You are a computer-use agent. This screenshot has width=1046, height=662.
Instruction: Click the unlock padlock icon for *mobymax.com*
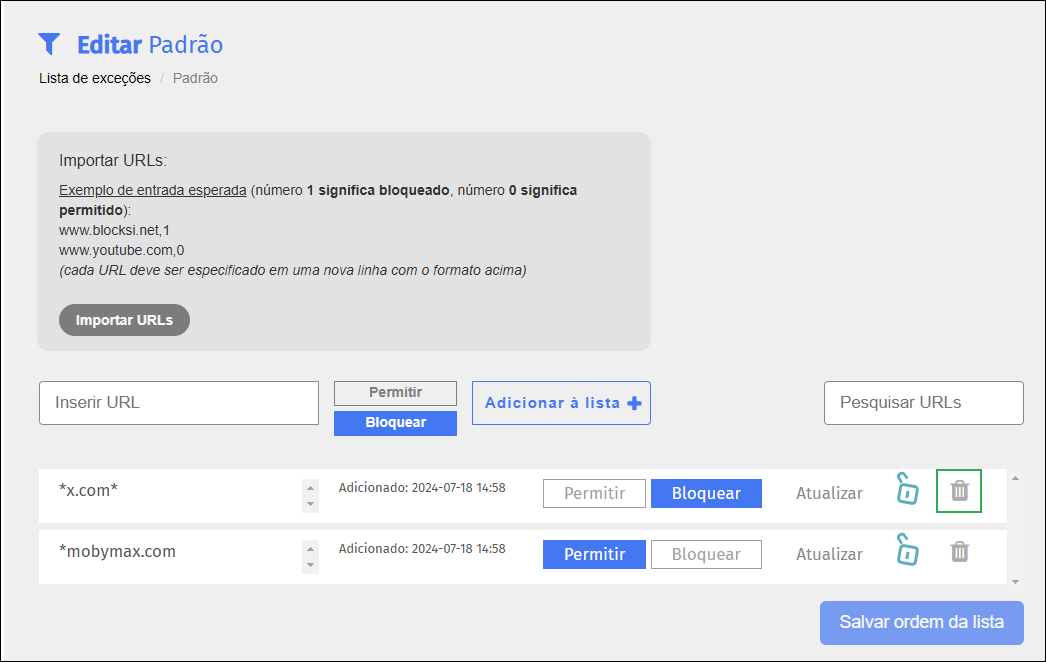[x=907, y=549]
